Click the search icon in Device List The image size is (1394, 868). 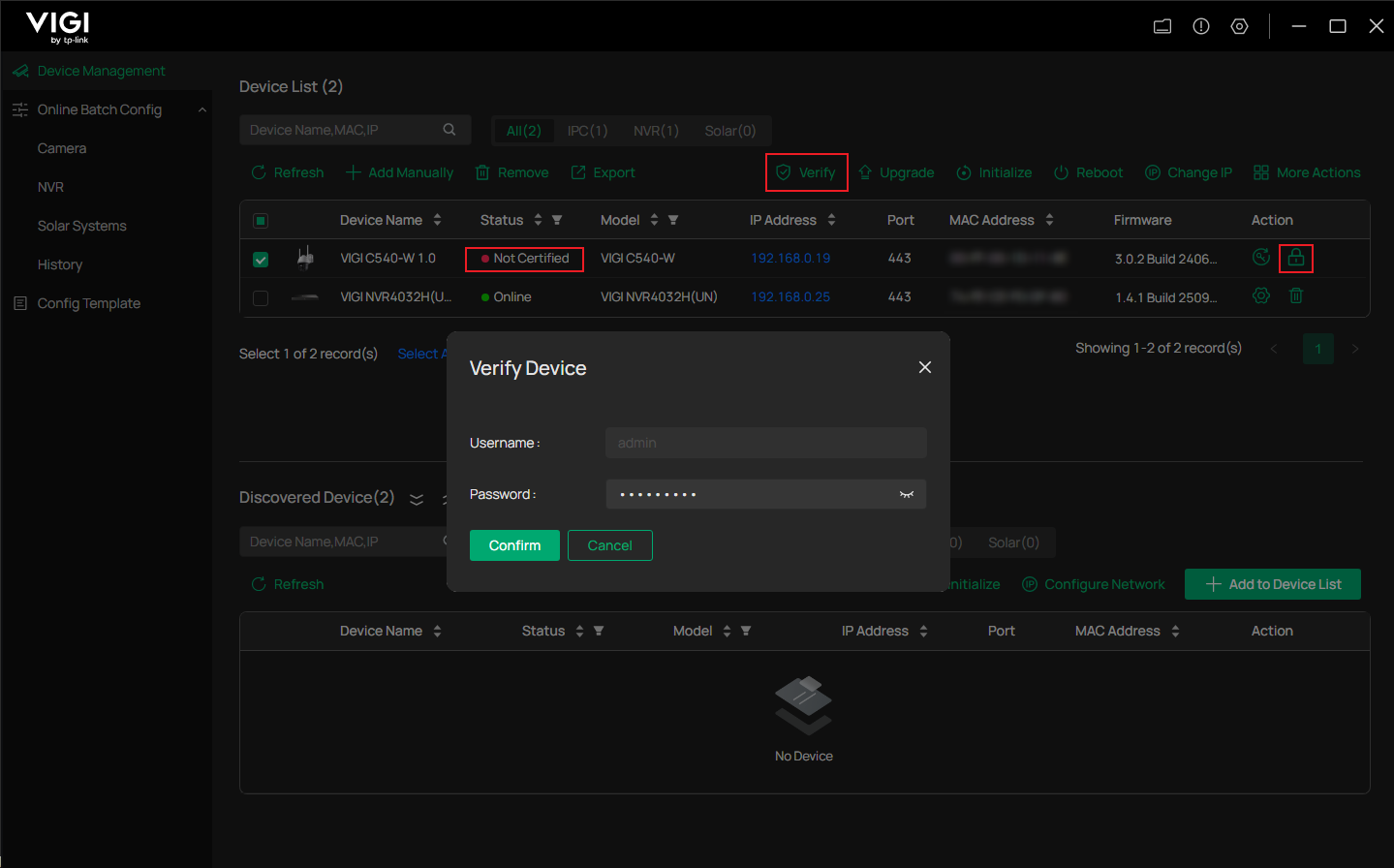click(x=449, y=130)
